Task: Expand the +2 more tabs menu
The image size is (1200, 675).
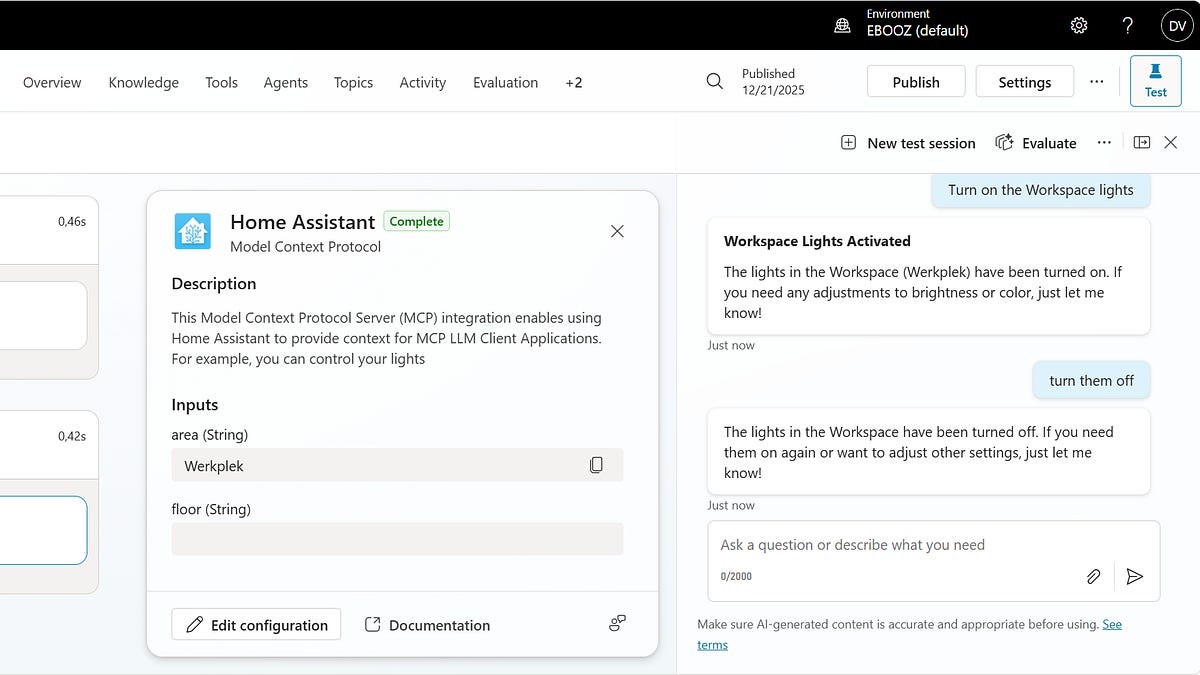Action: [x=574, y=82]
